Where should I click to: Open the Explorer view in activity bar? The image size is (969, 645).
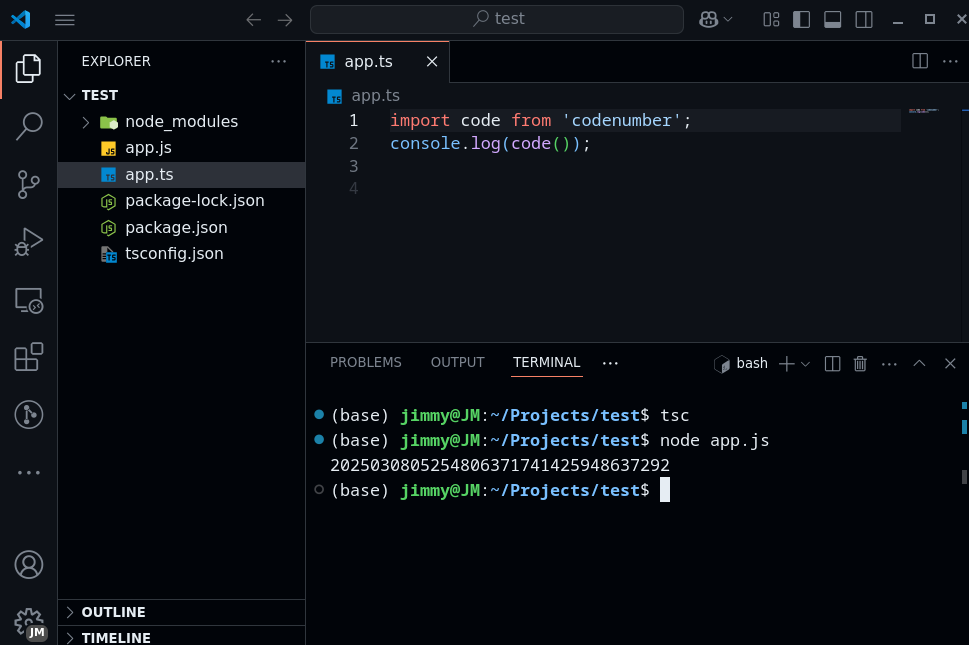coord(28,69)
